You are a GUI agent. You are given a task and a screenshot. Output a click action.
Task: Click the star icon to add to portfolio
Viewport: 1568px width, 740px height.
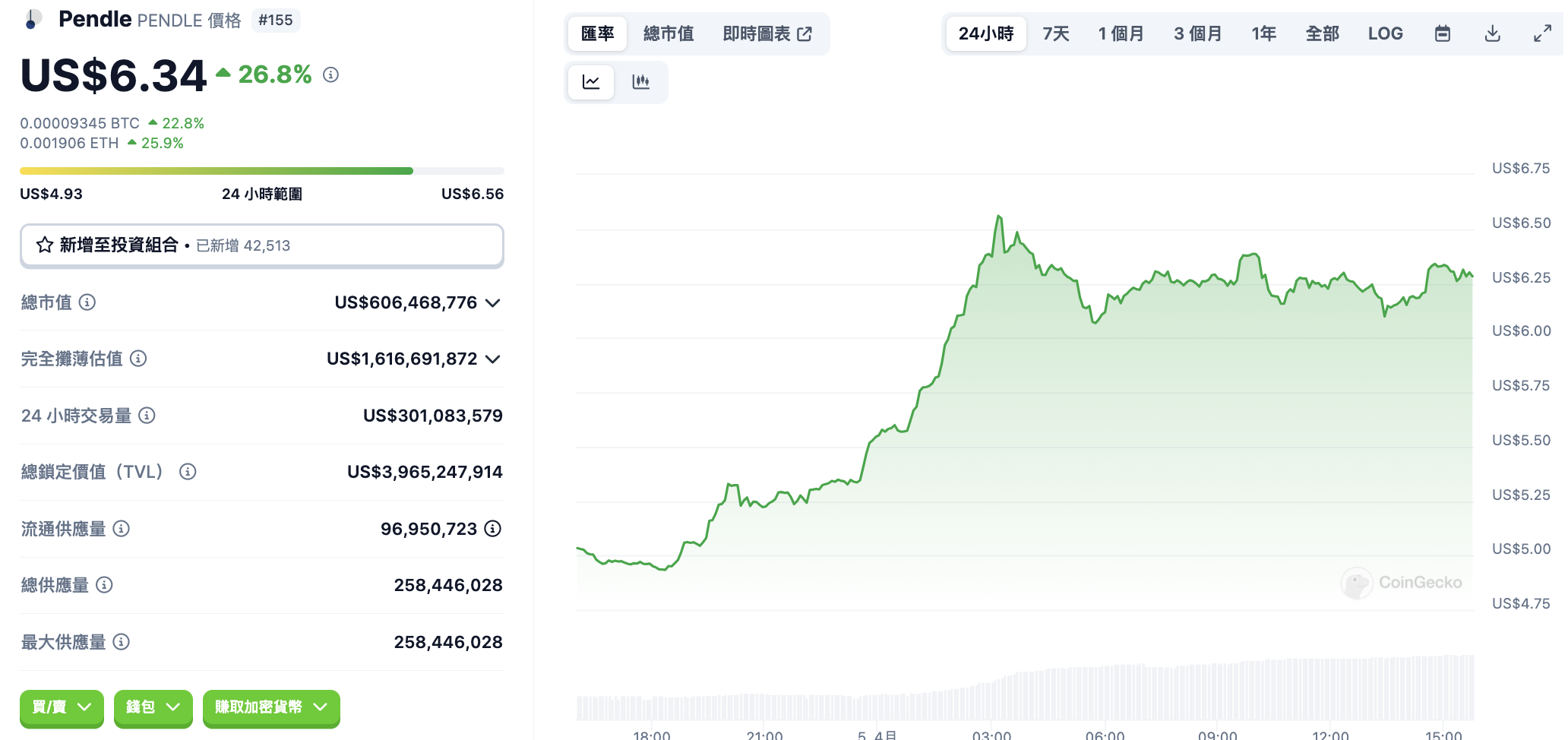coord(45,245)
